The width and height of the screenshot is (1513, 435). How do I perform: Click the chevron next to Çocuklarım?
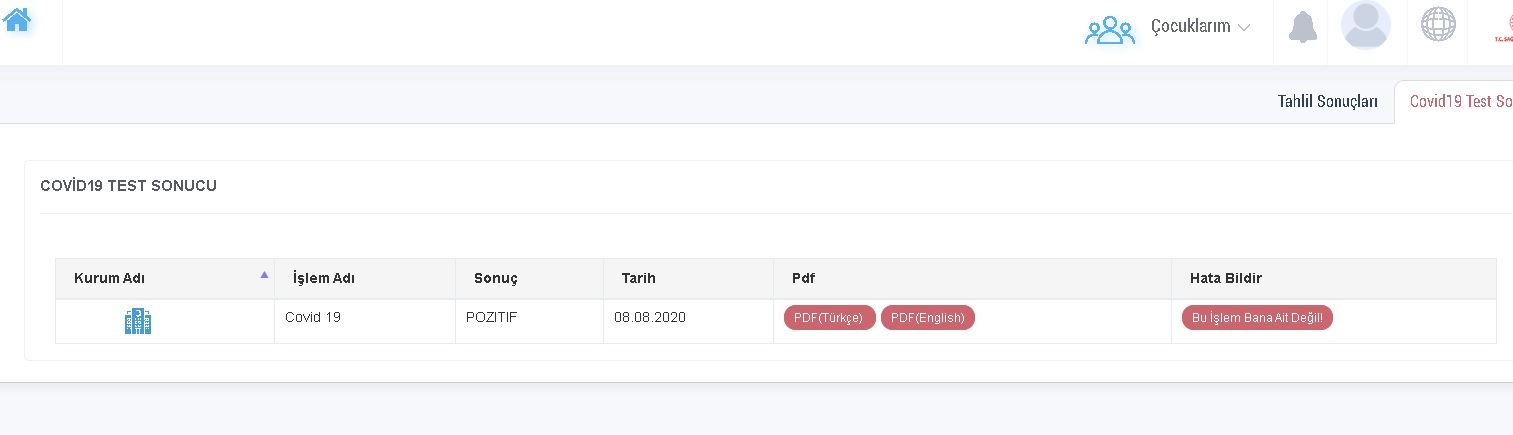coord(1244,28)
